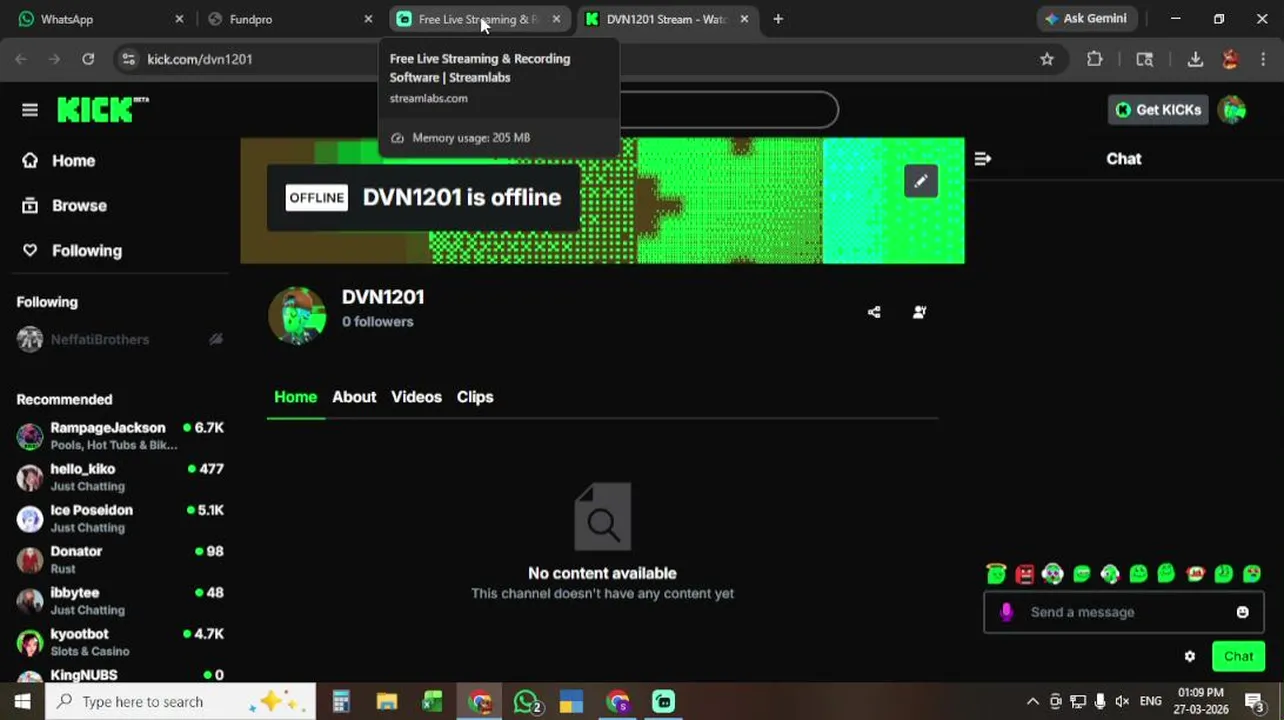Click the Windows taskbar search box

point(180,702)
